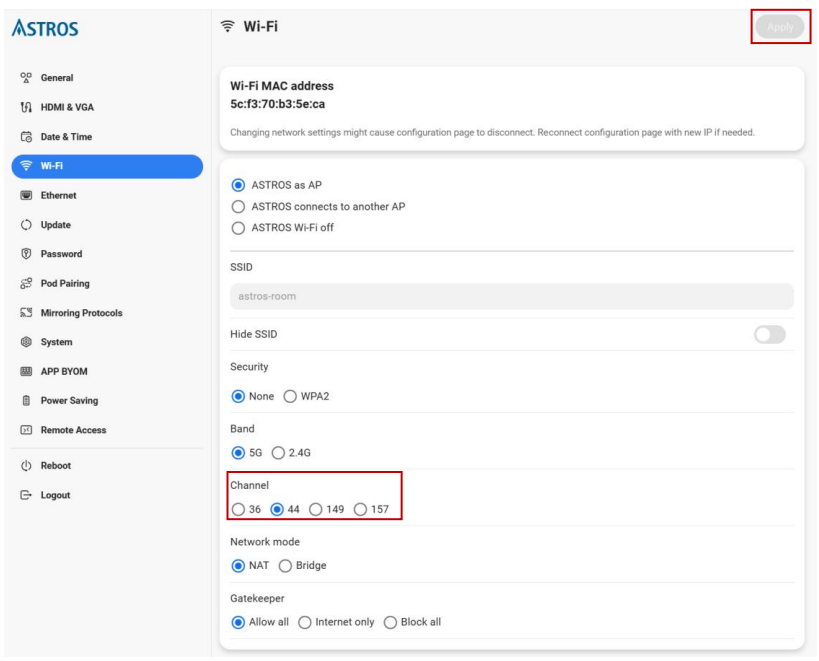This screenshot has height=661, width=819.
Task: Click the HDMI & VGA sidebar icon
Action: click(26, 107)
